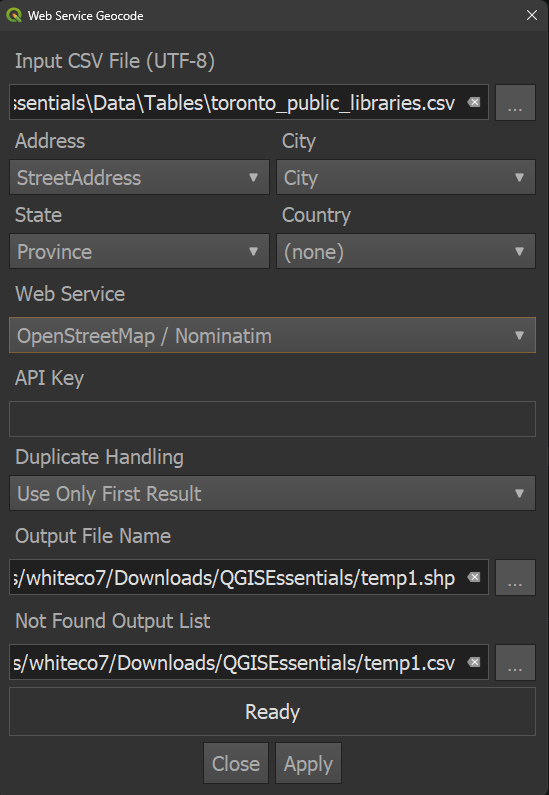Click the 'Web Service' label

click(70, 294)
